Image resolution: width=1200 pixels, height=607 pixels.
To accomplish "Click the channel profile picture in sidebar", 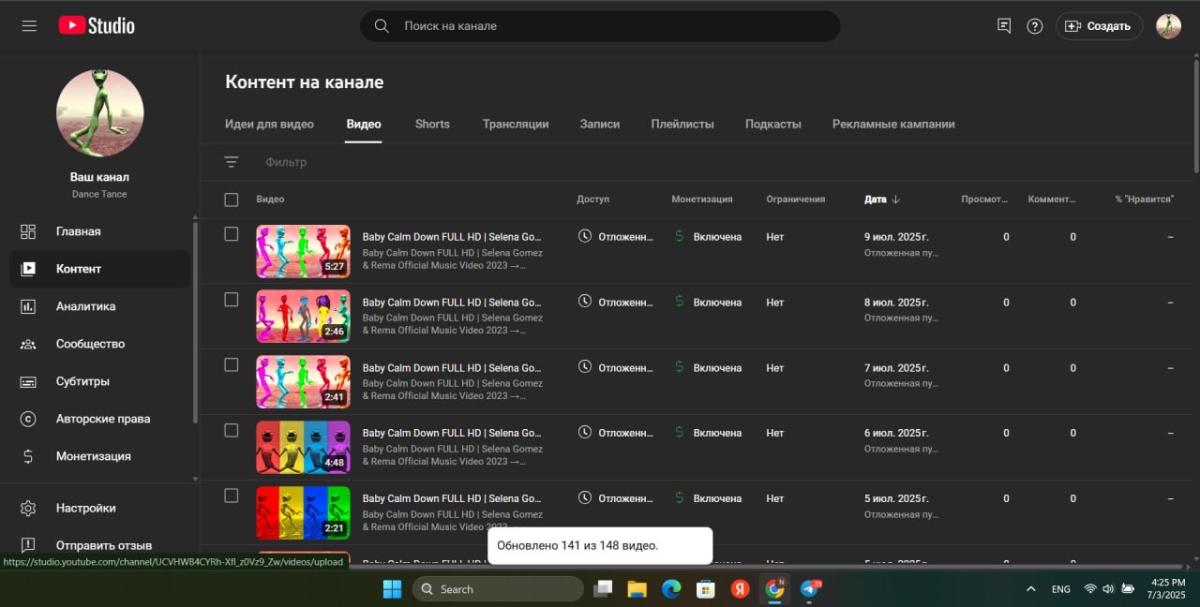I will tap(100, 113).
